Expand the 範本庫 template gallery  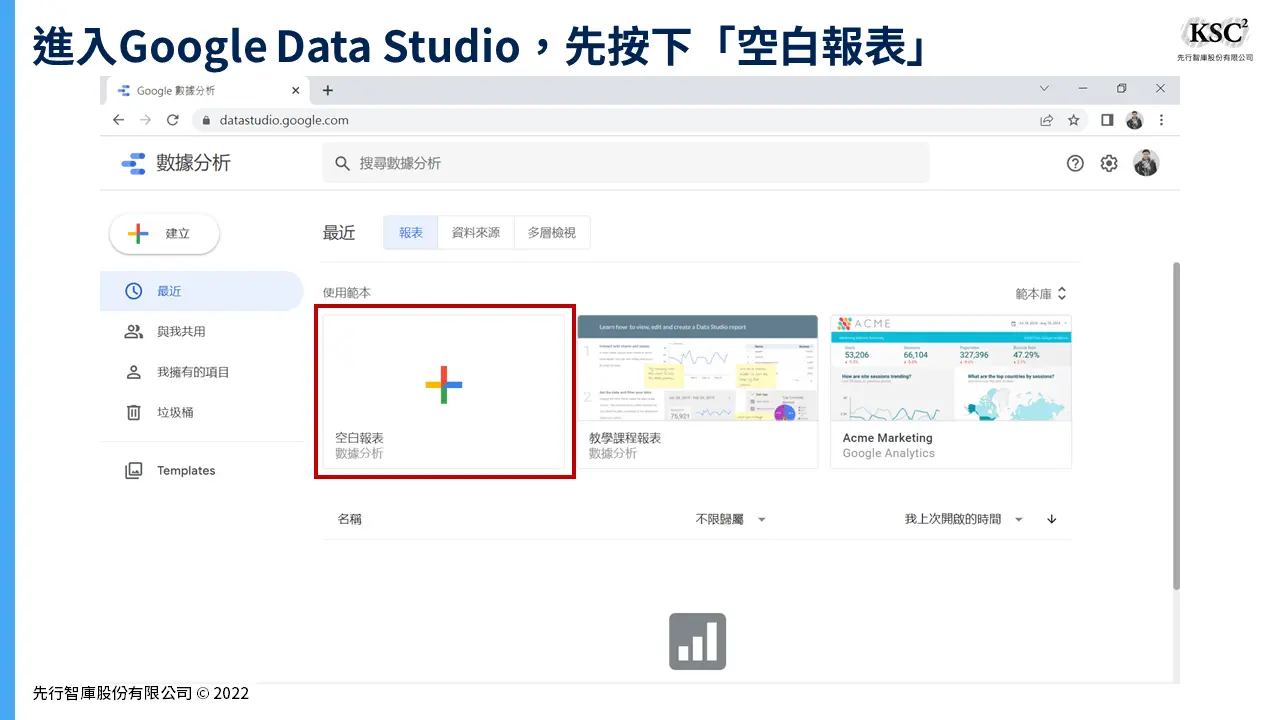click(1041, 294)
